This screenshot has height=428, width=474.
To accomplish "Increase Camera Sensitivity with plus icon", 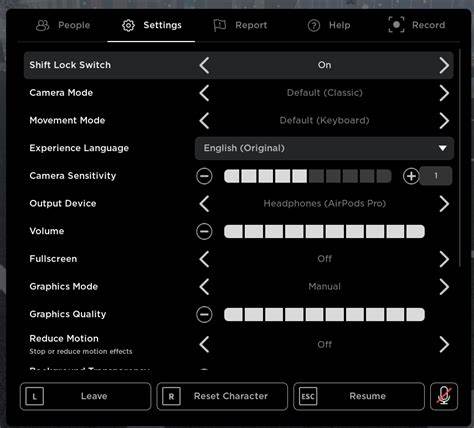I will click(411, 176).
